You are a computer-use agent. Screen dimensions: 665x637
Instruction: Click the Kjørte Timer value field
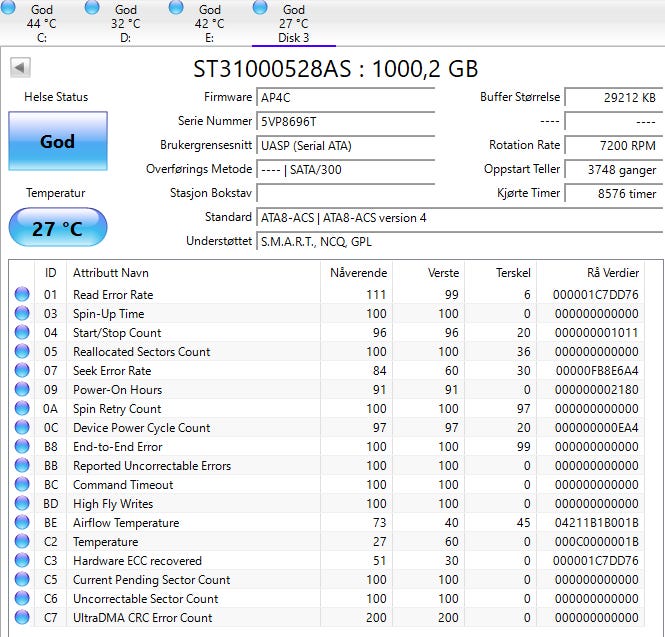point(615,194)
